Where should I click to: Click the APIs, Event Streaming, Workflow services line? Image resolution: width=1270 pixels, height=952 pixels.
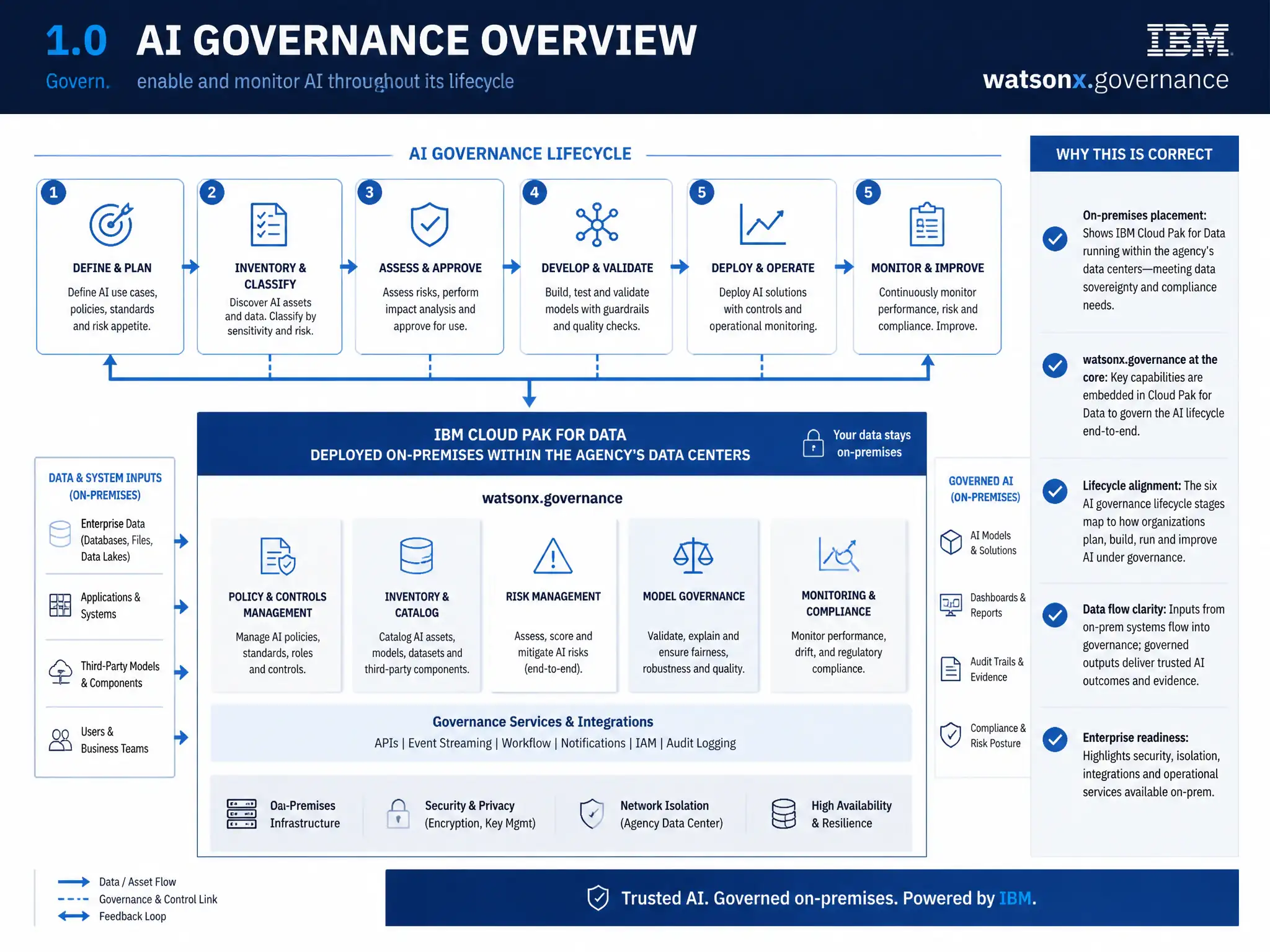point(555,743)
